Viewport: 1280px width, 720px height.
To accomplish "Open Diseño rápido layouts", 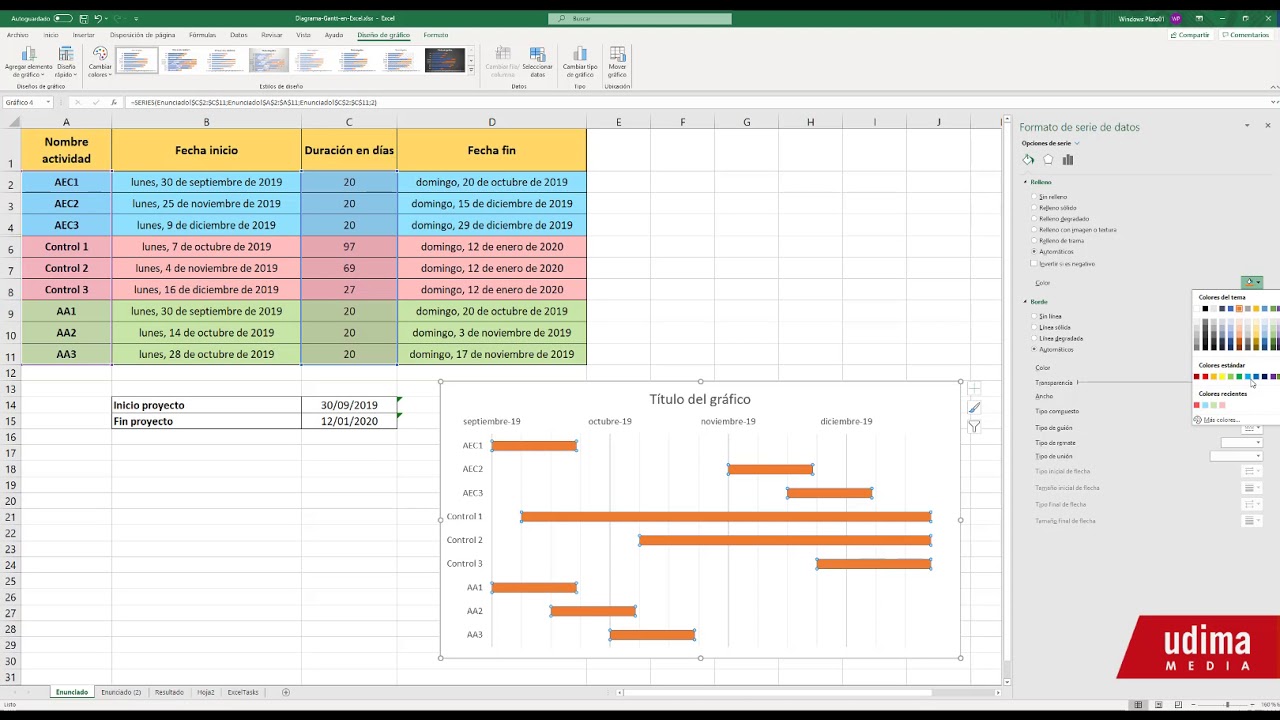I will [66, 62].
